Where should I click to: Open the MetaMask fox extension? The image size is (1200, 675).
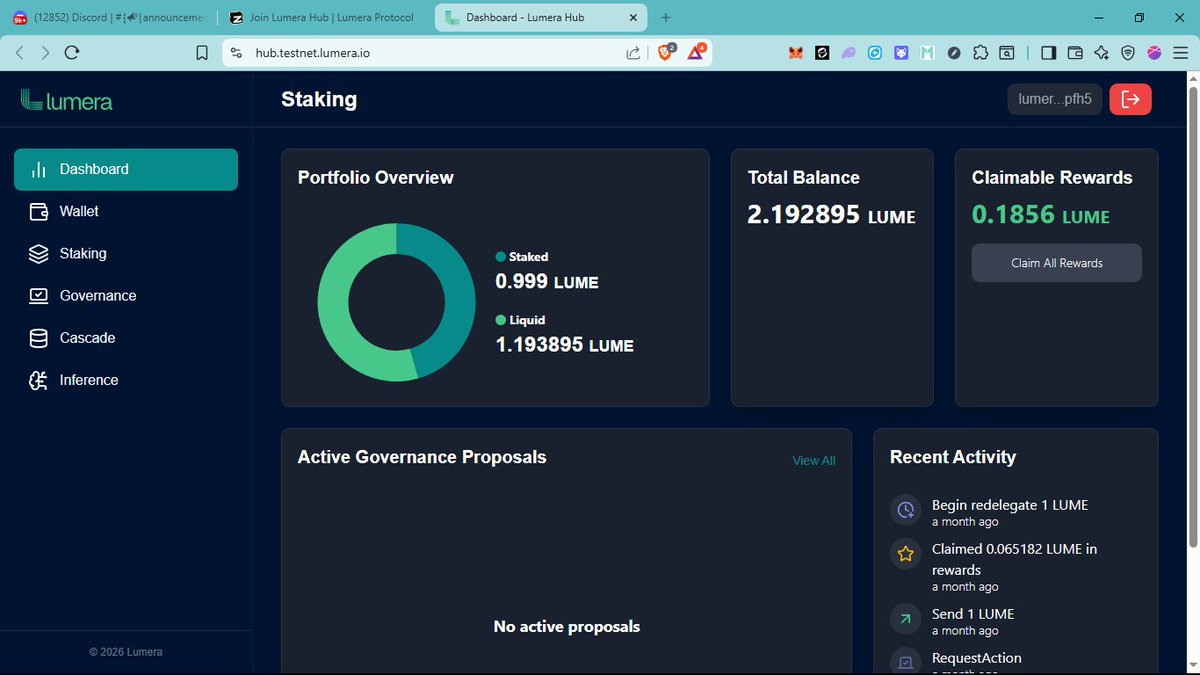[x=795, y=53]
